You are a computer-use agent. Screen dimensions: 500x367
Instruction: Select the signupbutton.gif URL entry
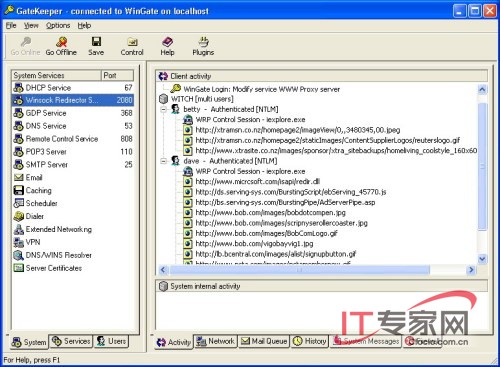point(270,254)
